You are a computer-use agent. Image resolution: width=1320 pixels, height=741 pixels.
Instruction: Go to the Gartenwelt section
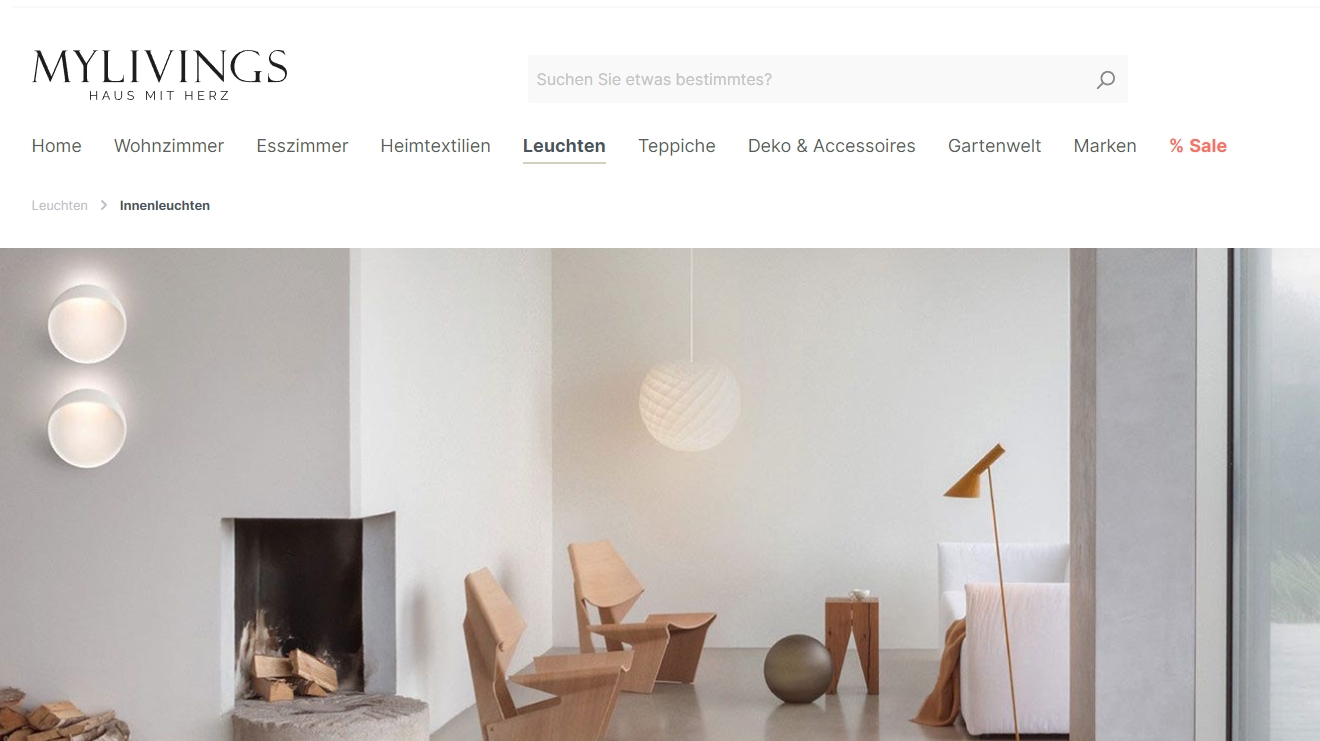point(995,146)
